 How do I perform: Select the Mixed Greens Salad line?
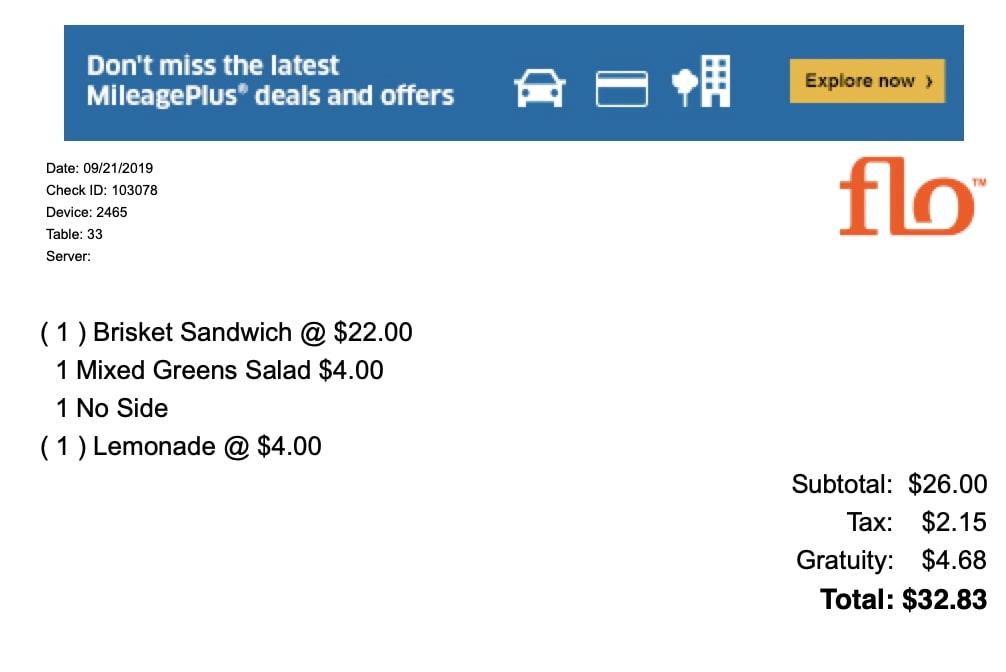[219, 370]
